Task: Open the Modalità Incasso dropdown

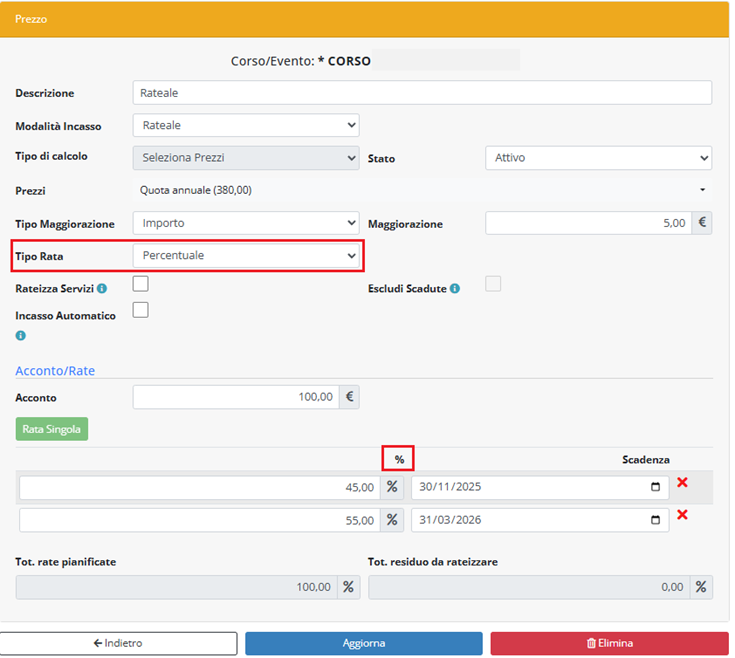Action: click(246, 126)
